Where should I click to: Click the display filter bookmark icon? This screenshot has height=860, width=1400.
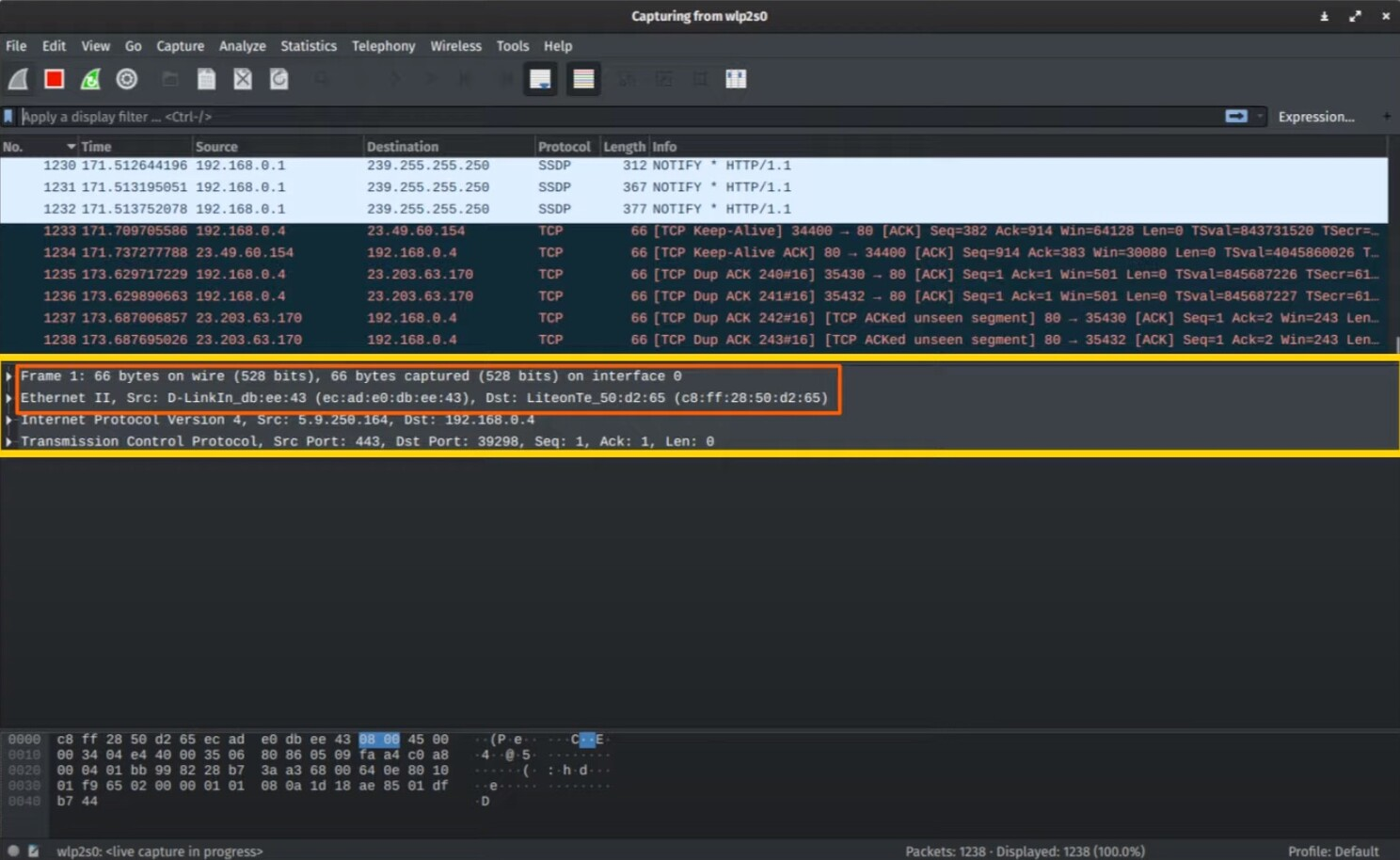(x=8, y=117)
